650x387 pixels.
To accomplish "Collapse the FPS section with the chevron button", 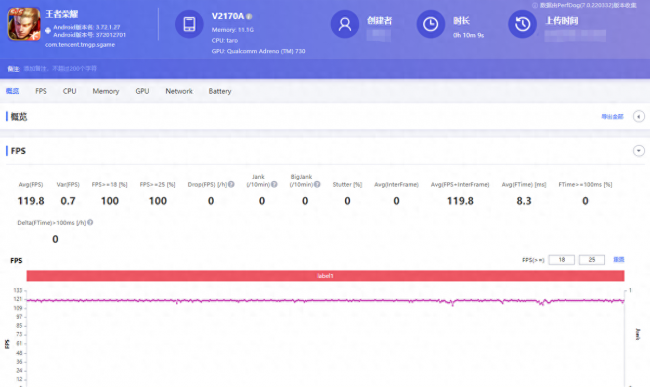I will [x=639, y=151].
